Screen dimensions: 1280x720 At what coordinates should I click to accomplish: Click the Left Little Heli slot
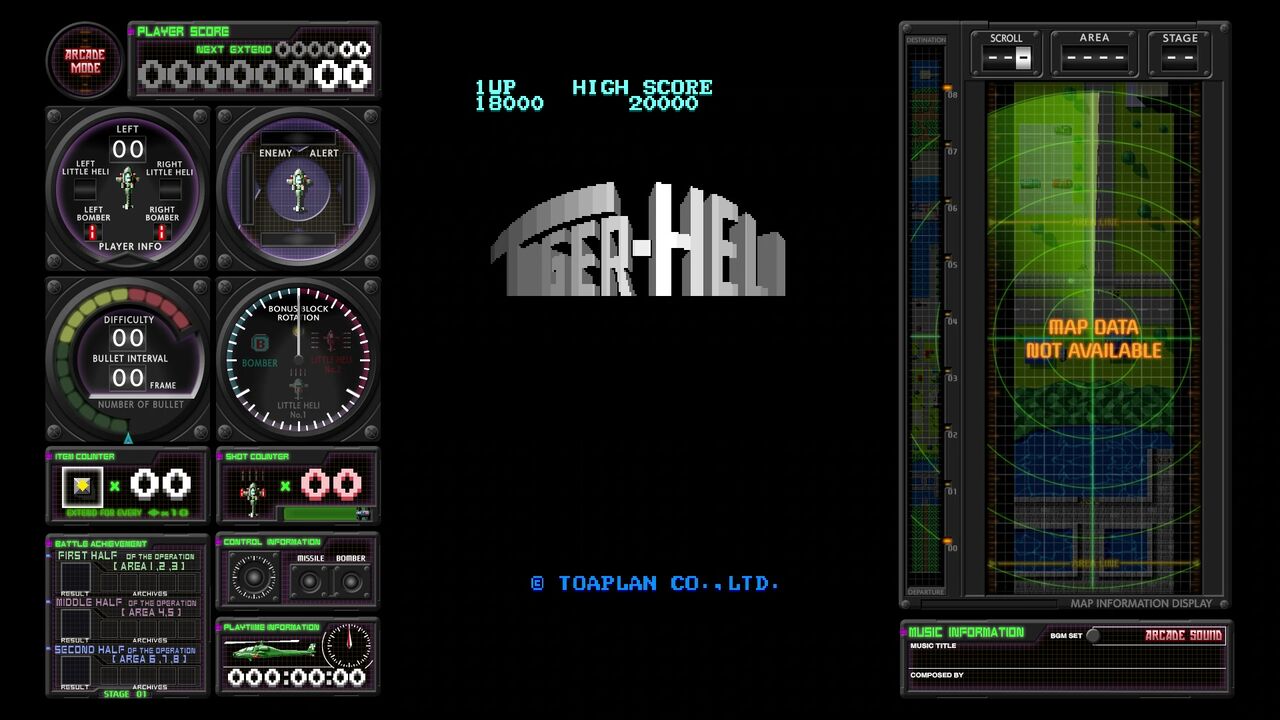point(87,189)
